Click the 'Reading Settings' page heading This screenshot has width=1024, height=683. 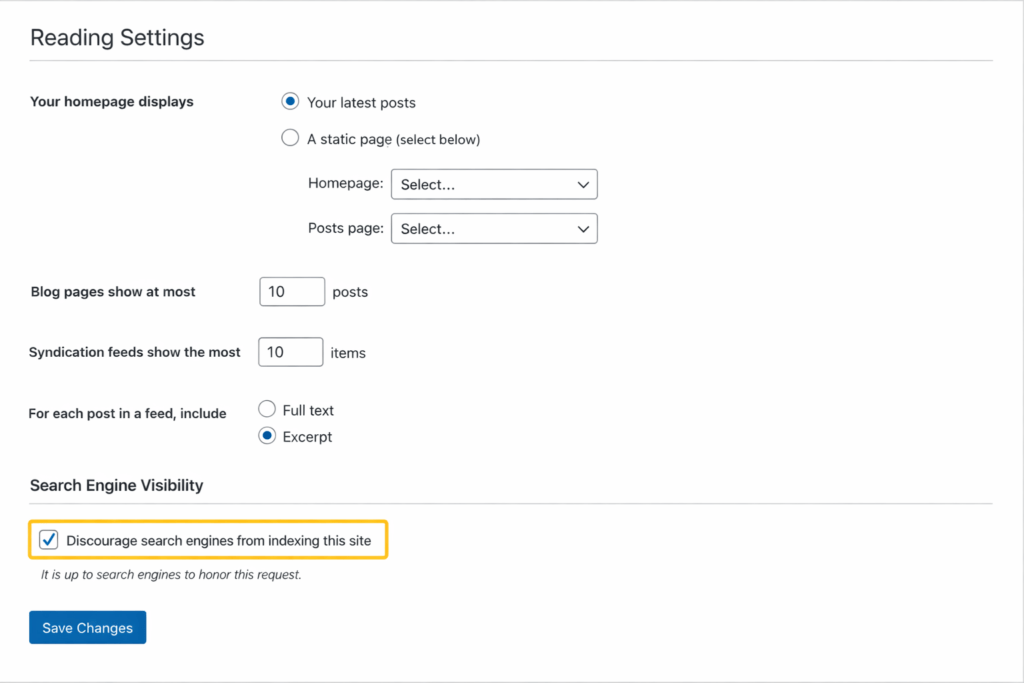pos(117,38)
